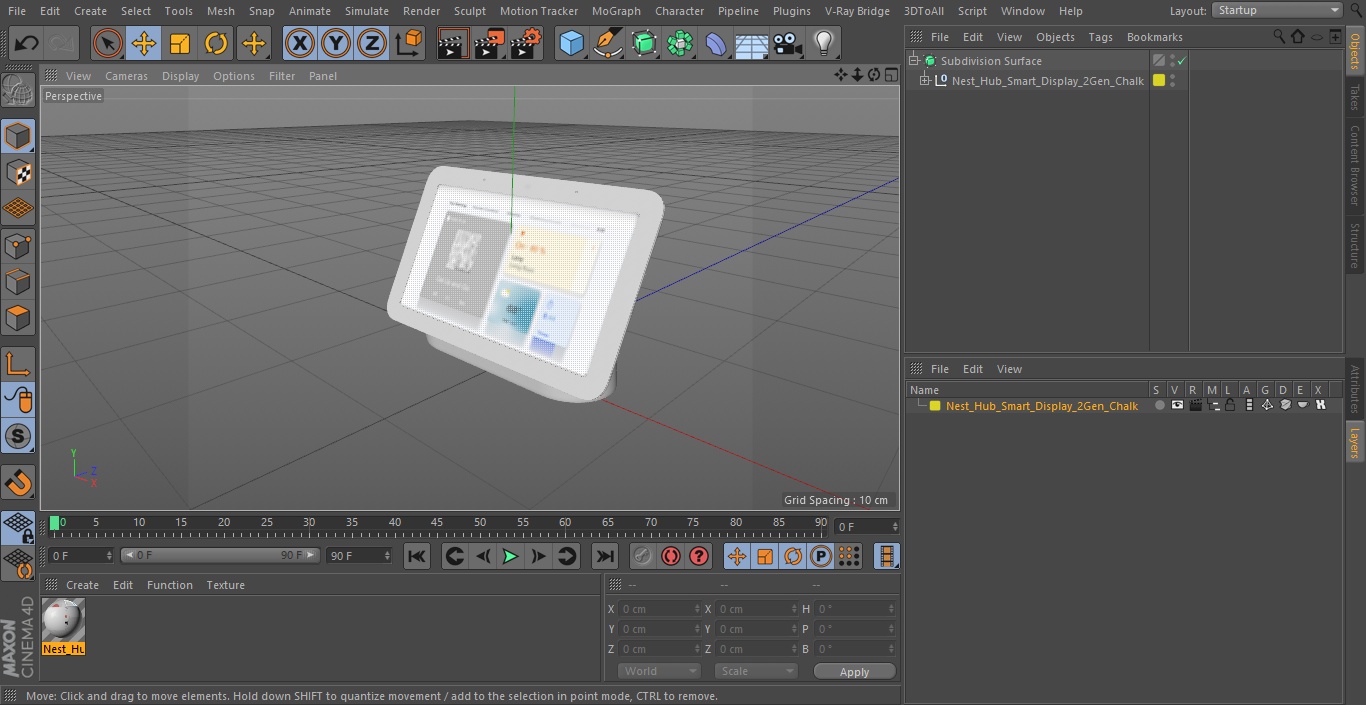
Task: Select the Live Selection tool
Action: coord(107,44)
